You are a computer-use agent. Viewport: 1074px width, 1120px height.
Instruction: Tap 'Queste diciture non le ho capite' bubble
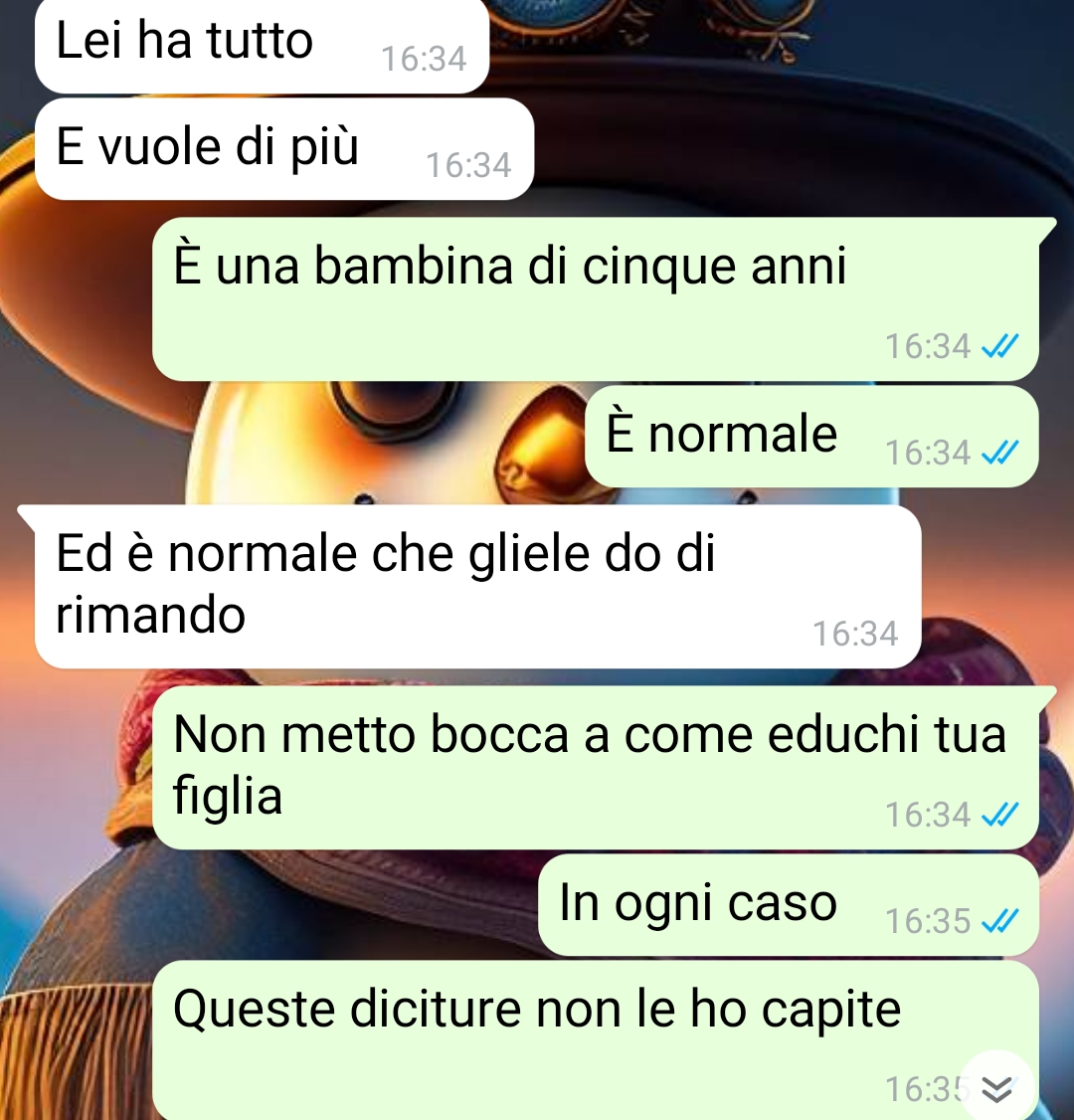(x=596, y=1040)
